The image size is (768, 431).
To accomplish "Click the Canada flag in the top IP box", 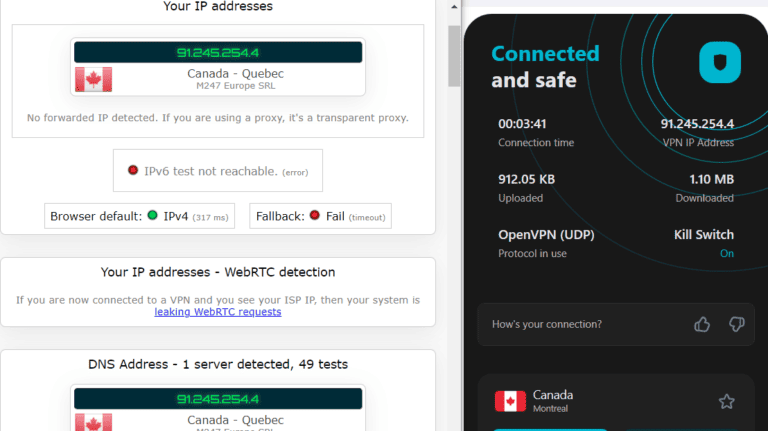I will (93, 79).
